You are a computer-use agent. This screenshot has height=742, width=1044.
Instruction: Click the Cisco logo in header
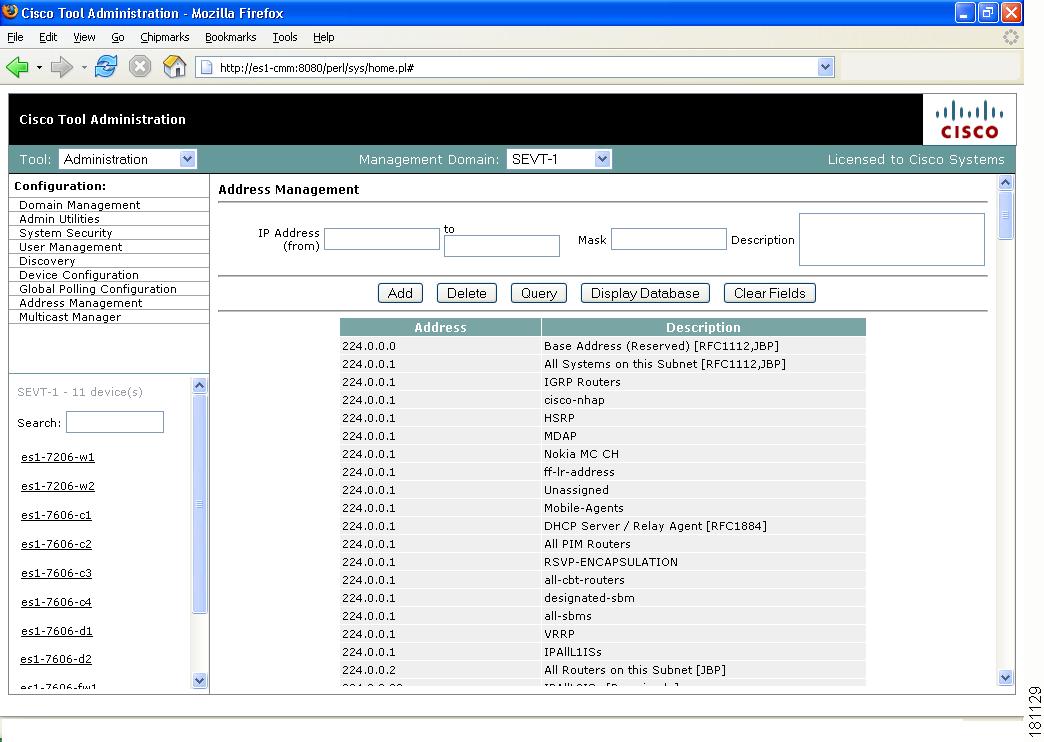coord(969,120)
